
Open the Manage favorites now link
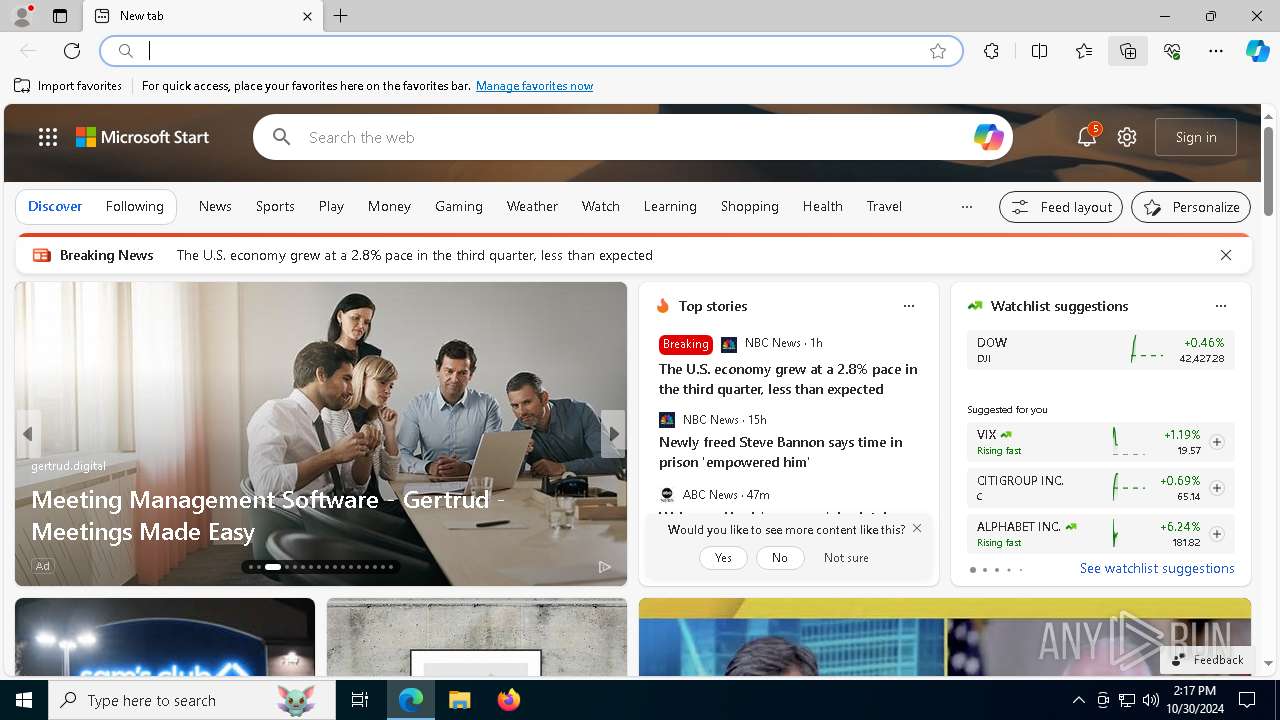click(534, 86)
